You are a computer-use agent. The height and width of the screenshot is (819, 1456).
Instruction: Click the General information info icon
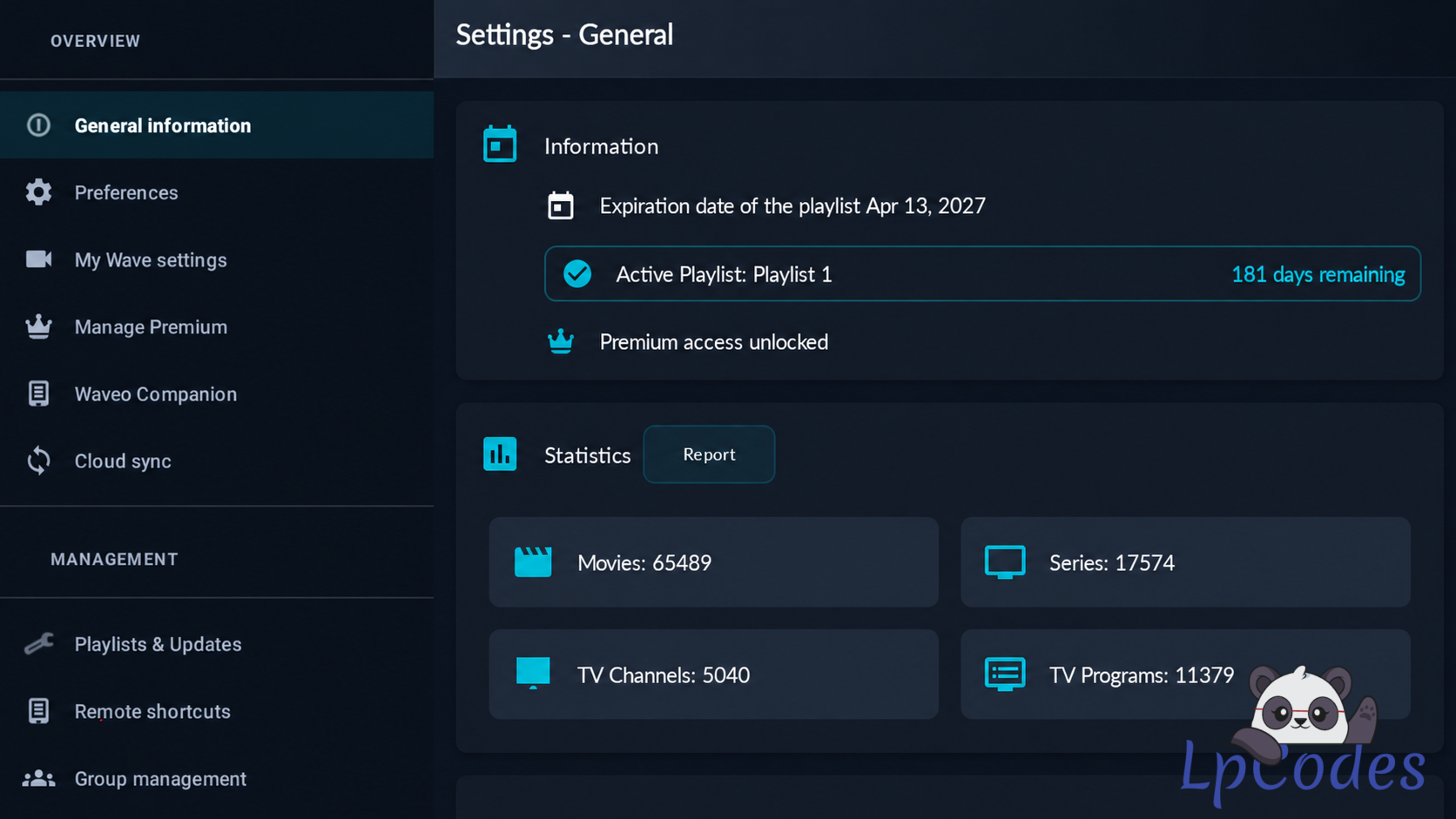click(38, 125)
